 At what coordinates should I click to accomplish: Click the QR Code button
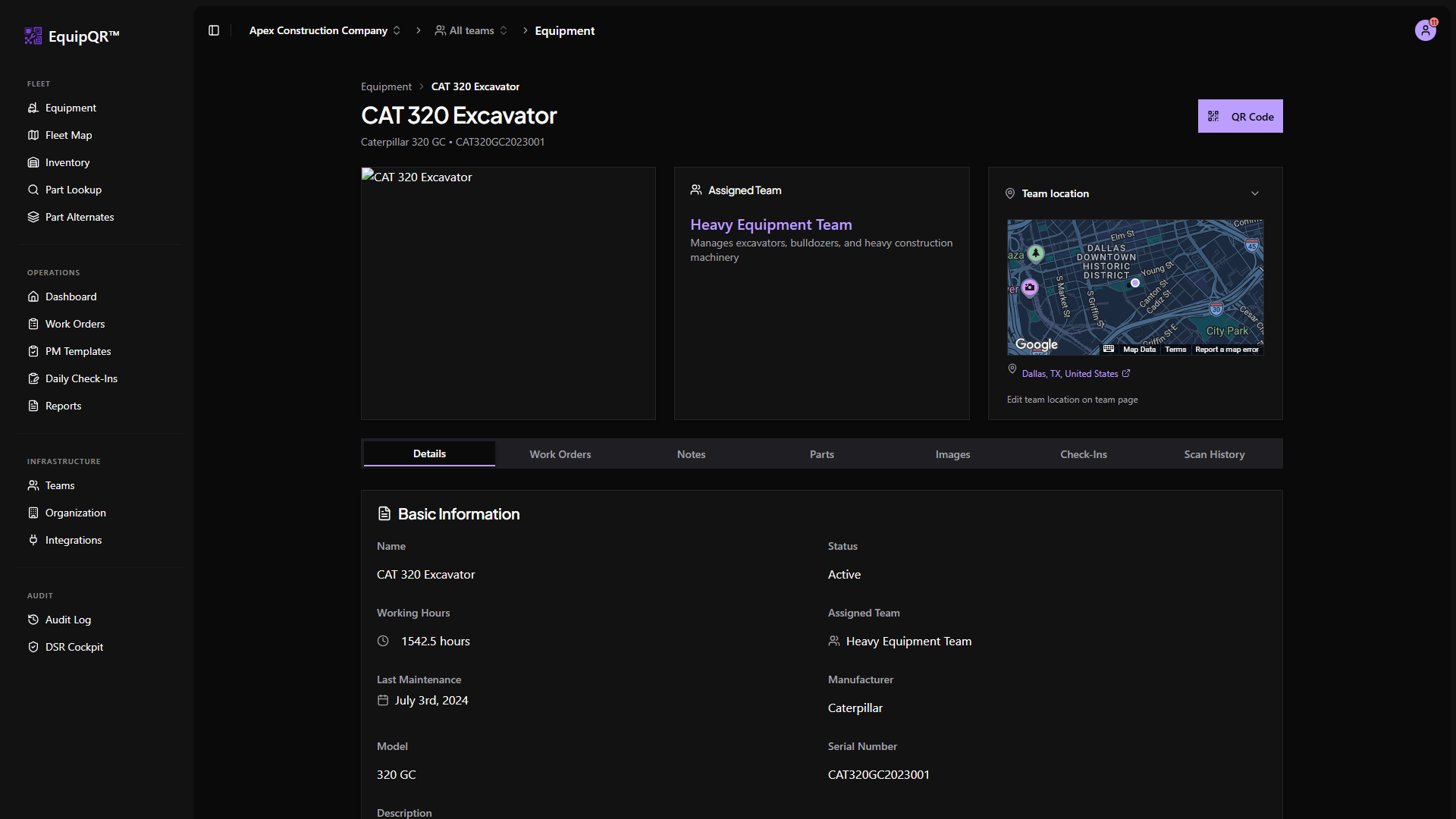tap(1241, 116)
